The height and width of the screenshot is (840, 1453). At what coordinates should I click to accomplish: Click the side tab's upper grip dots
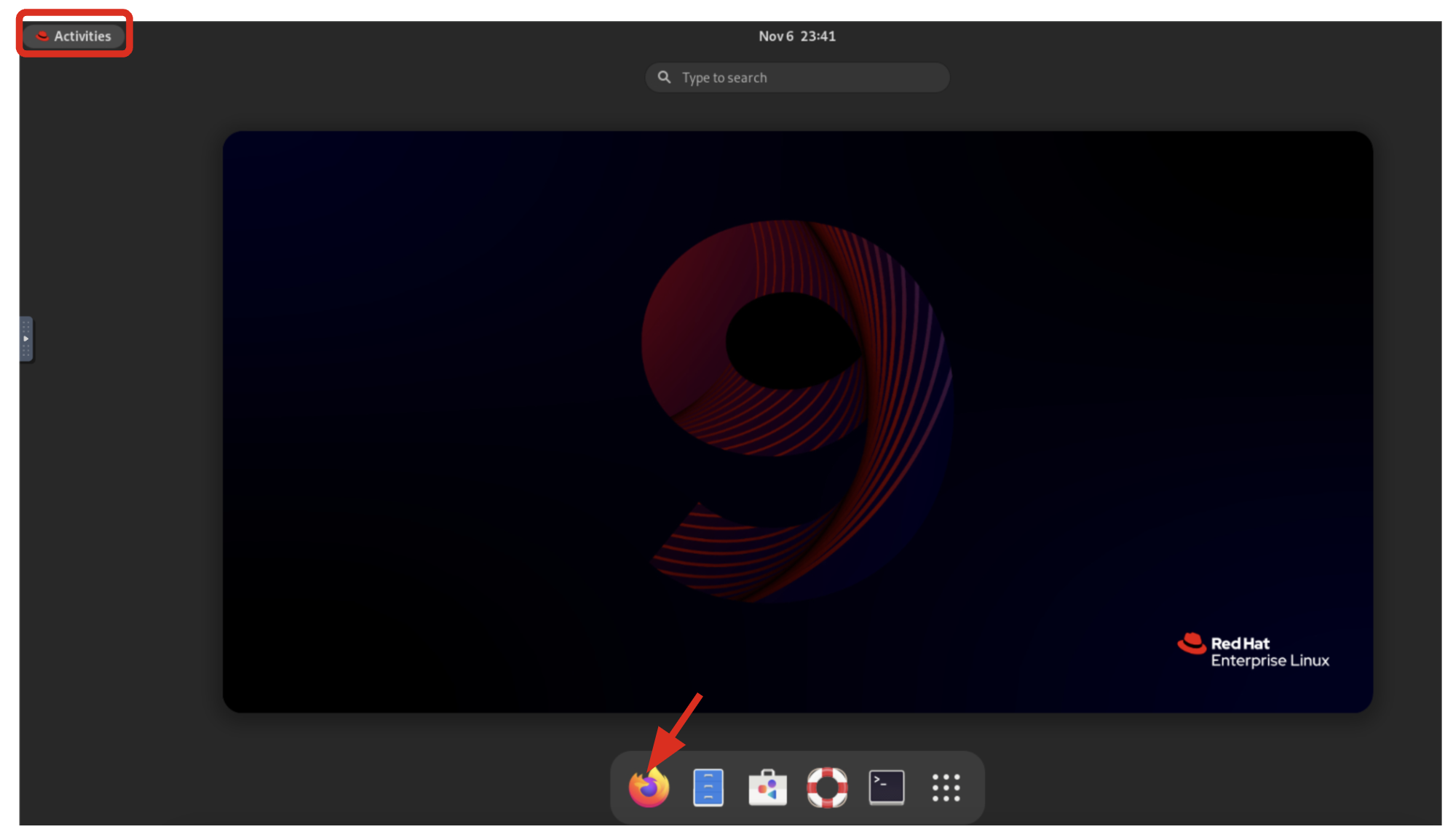point(26,325)
